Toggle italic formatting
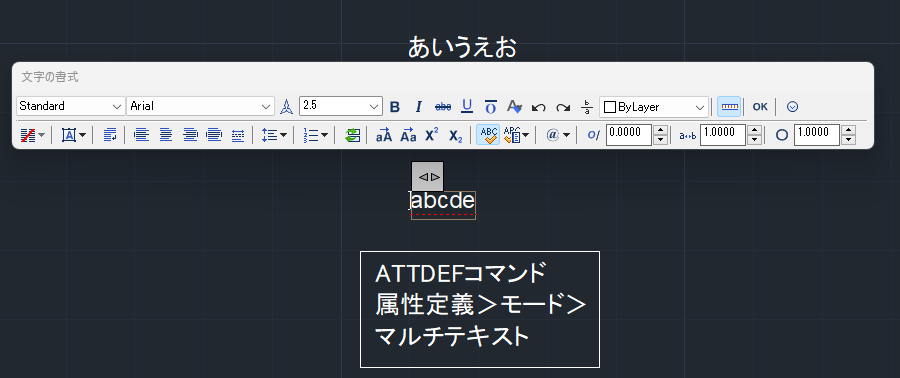This screenshot has height=378, width=900. click(418, 107)
